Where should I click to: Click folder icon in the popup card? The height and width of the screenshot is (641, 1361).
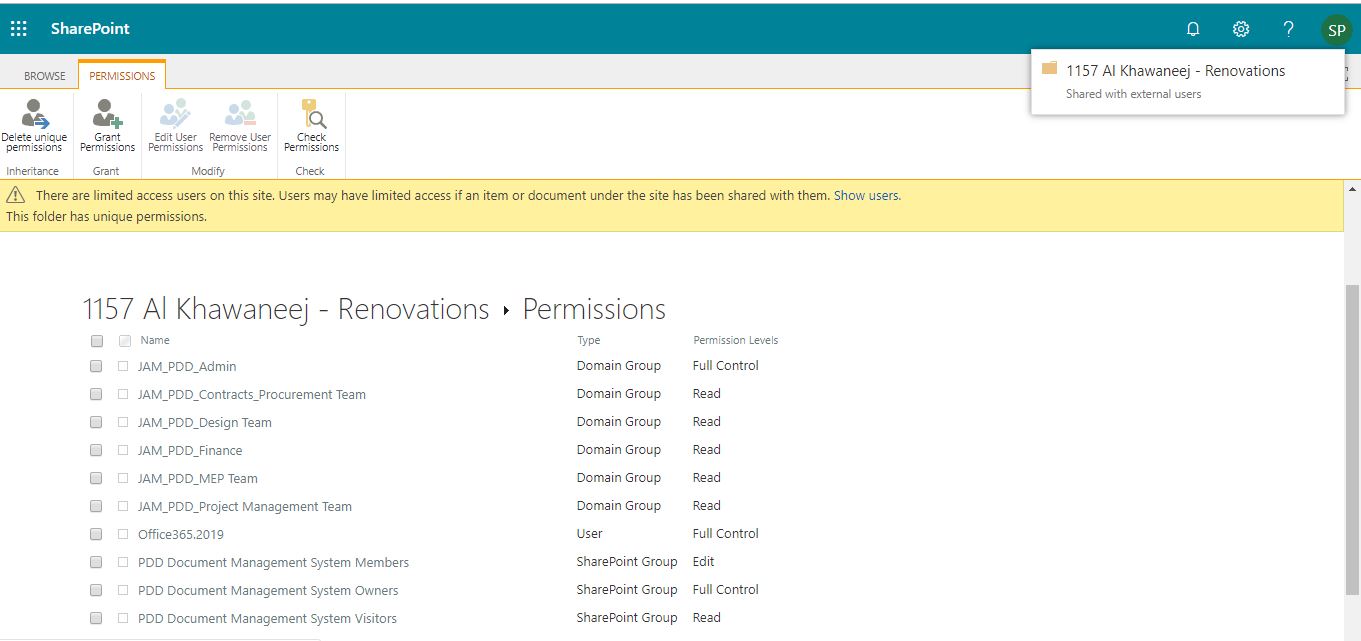(x=1049, y=69)
